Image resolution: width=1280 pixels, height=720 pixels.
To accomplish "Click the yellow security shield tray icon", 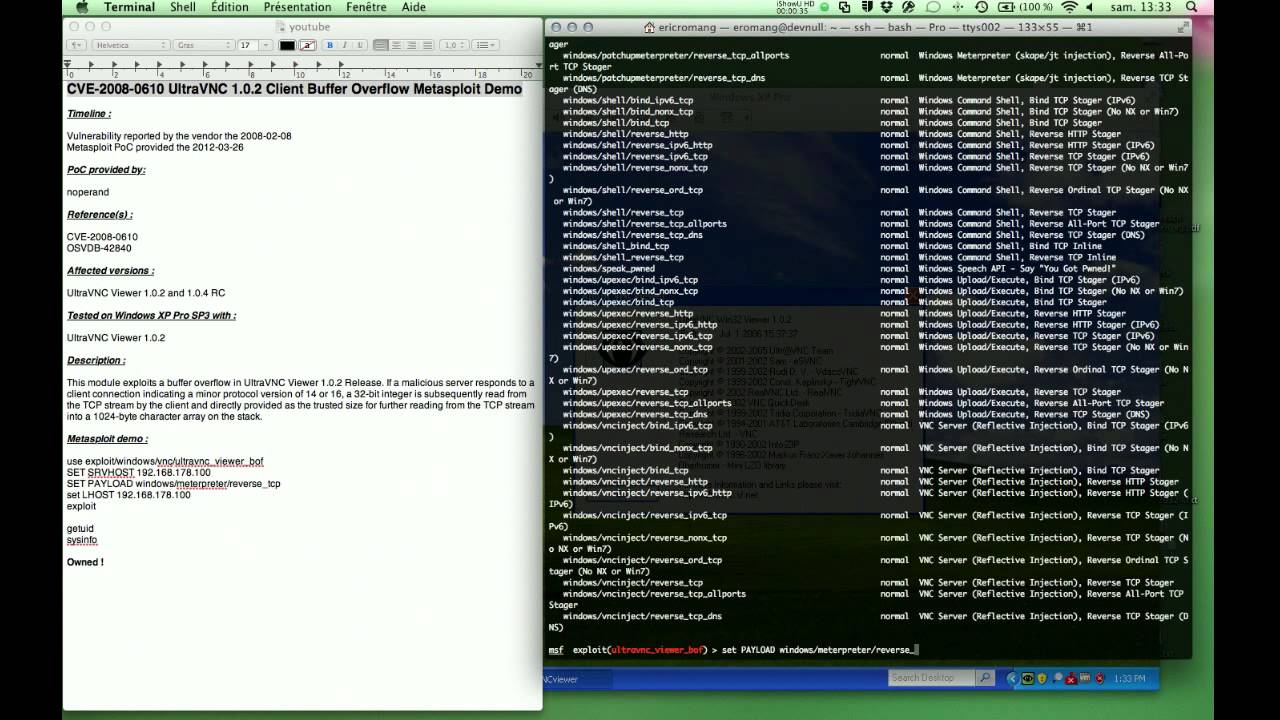I will 1042,678.
